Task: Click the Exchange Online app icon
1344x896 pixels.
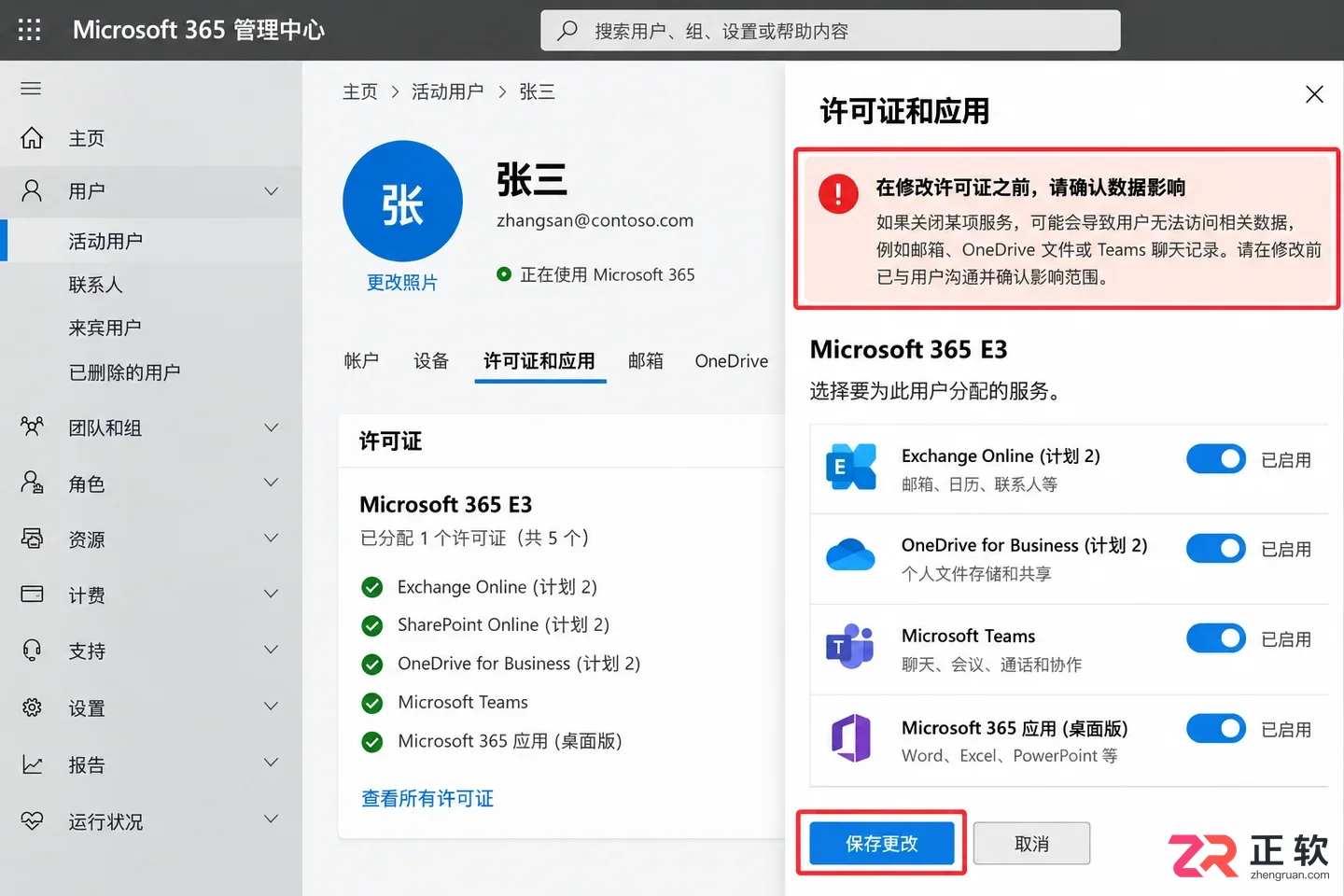Action: 850,467
